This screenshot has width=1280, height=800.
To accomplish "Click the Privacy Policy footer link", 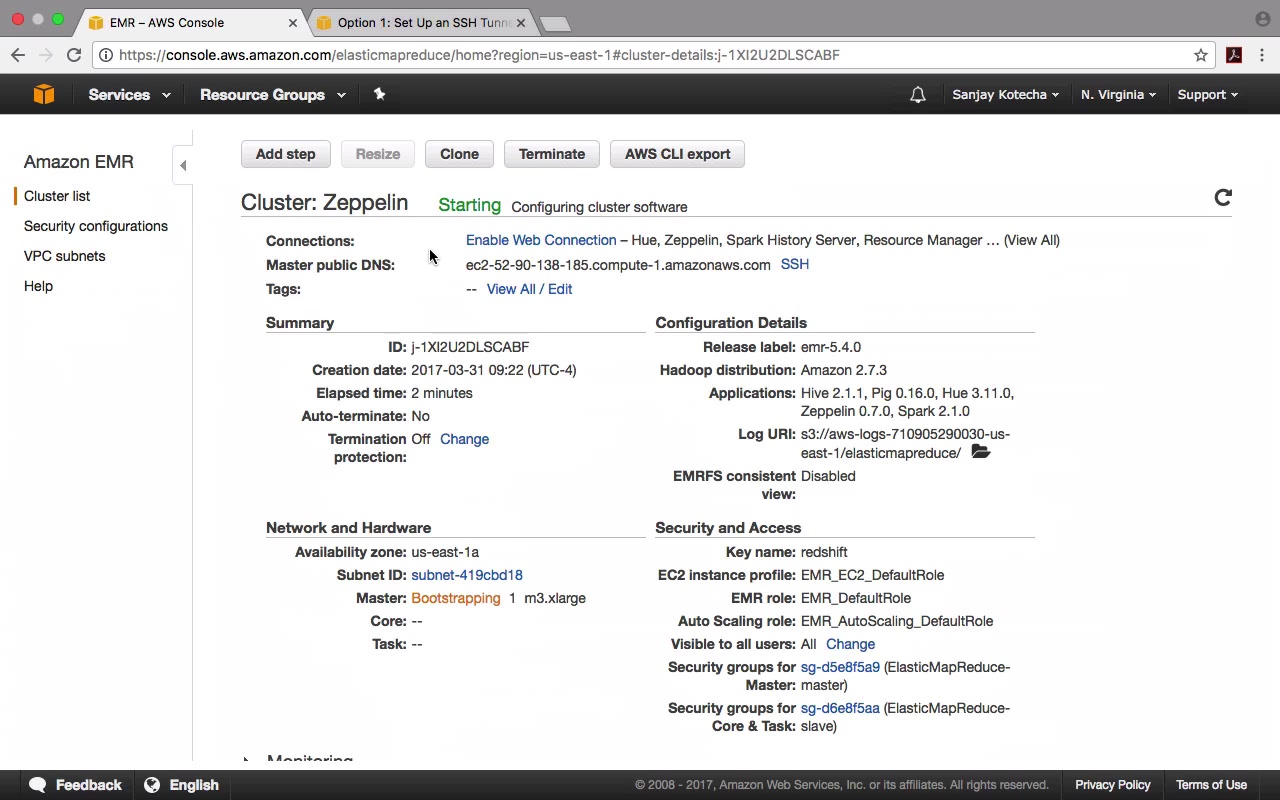I will [x=1113, y=785].
